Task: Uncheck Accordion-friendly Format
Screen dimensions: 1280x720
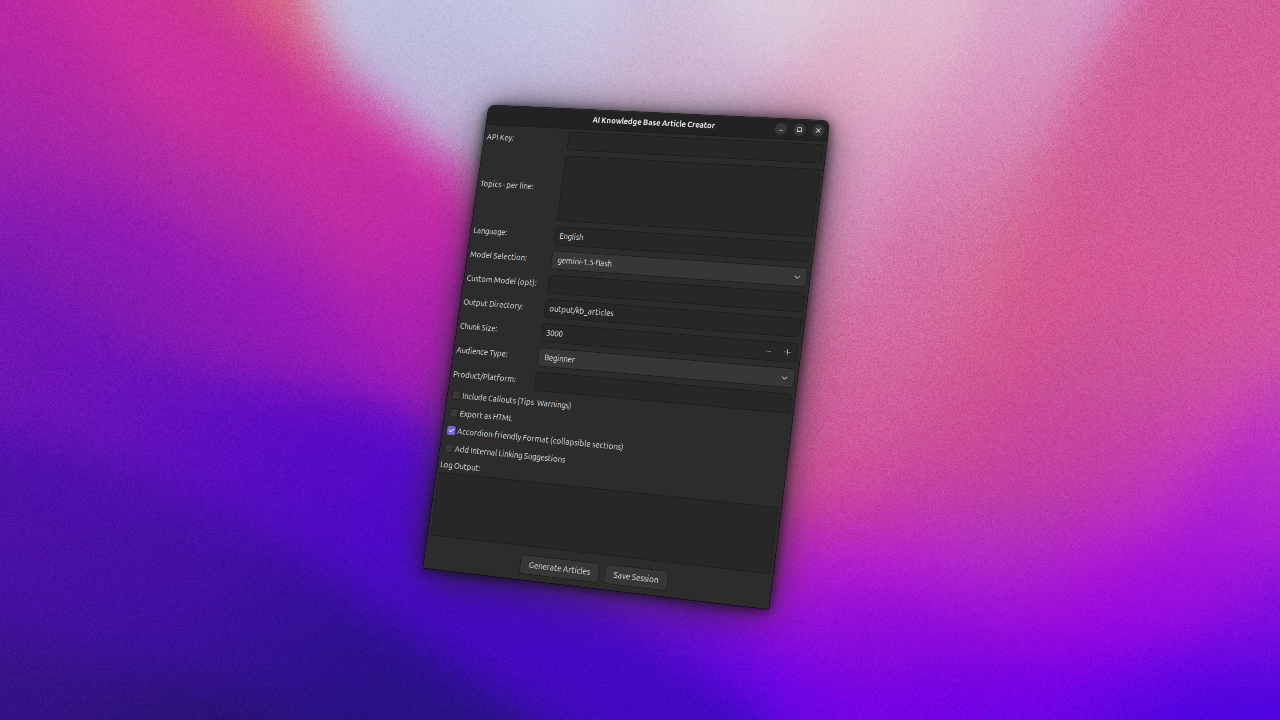Action: (450, 430)
